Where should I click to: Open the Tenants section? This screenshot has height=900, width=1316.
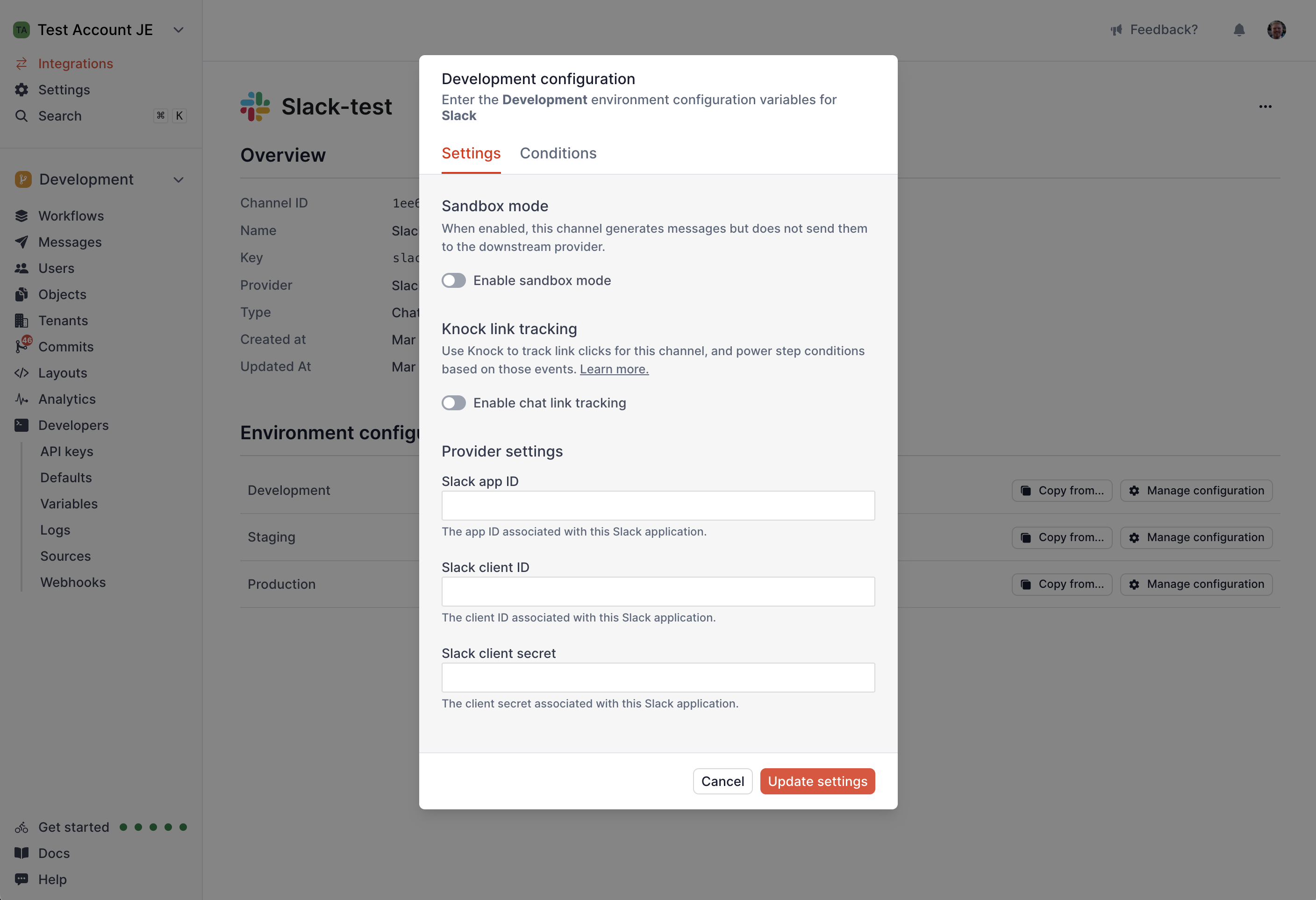pyautogui.click(x=62, y=320)
